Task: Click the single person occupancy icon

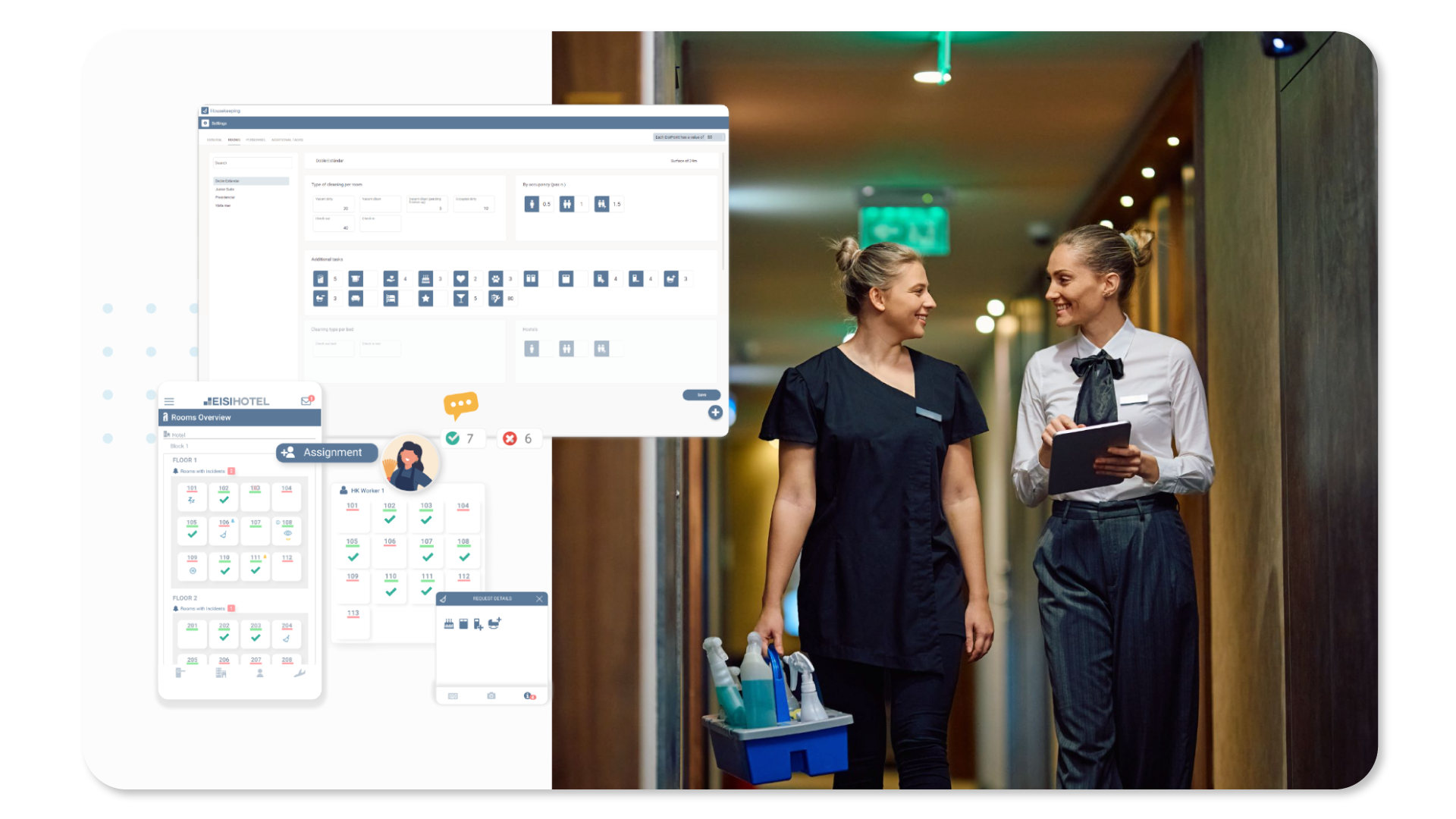Action: pyautogui.click(x=532, y=204)
